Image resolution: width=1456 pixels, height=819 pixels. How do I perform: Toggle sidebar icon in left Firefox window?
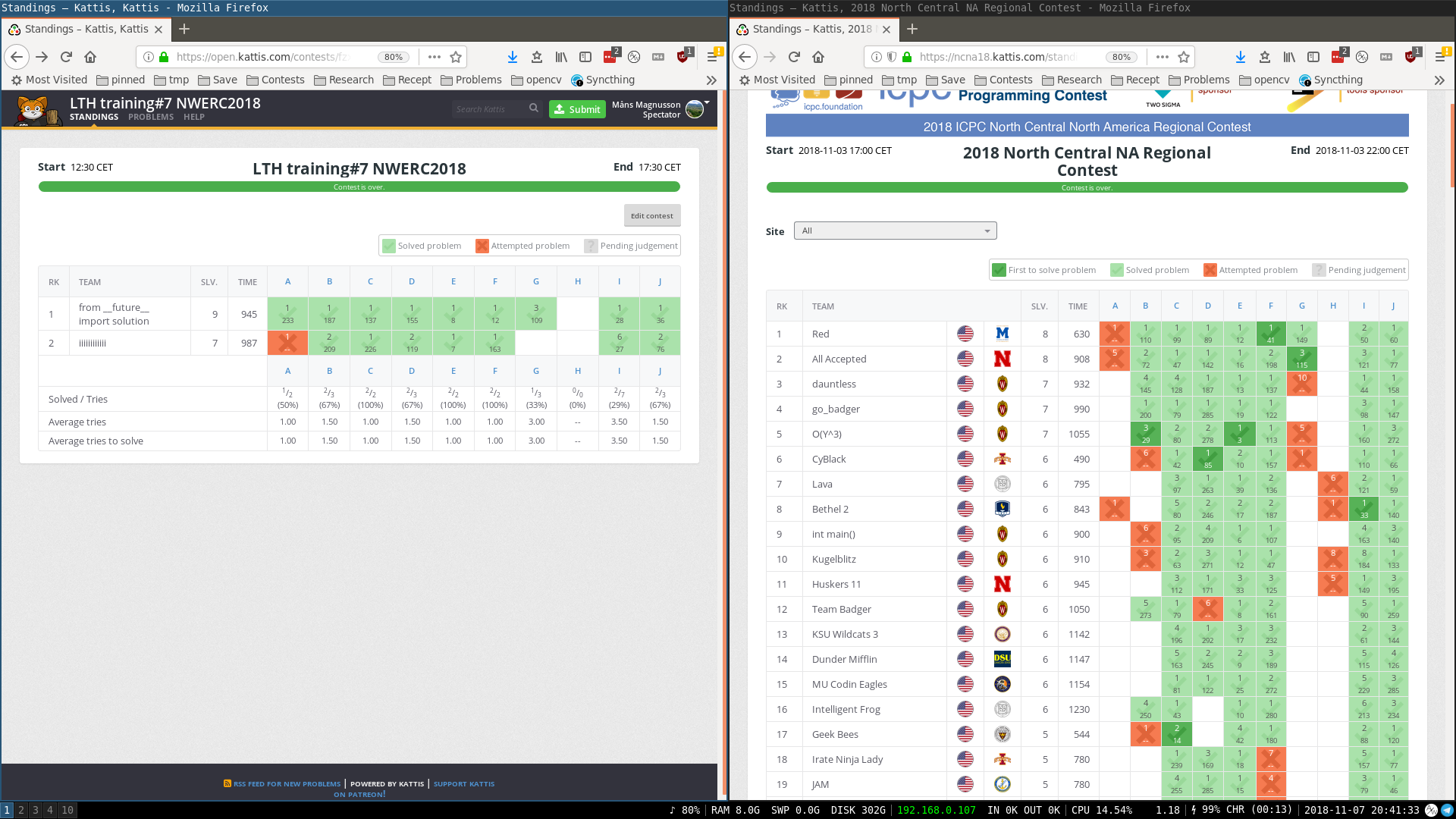[x=585, y=57]
